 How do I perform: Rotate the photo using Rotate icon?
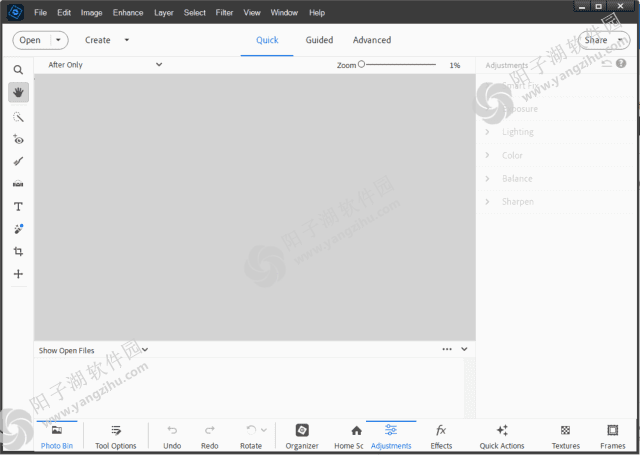(251, 430)
